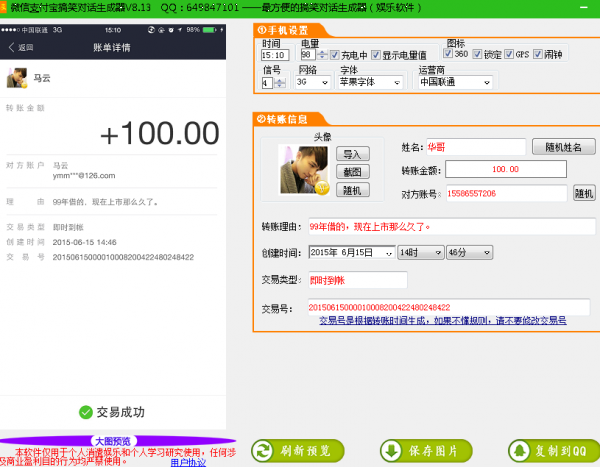Click the download arrow icon on 保存图片
600x467 pixels.
click(391, 451)
